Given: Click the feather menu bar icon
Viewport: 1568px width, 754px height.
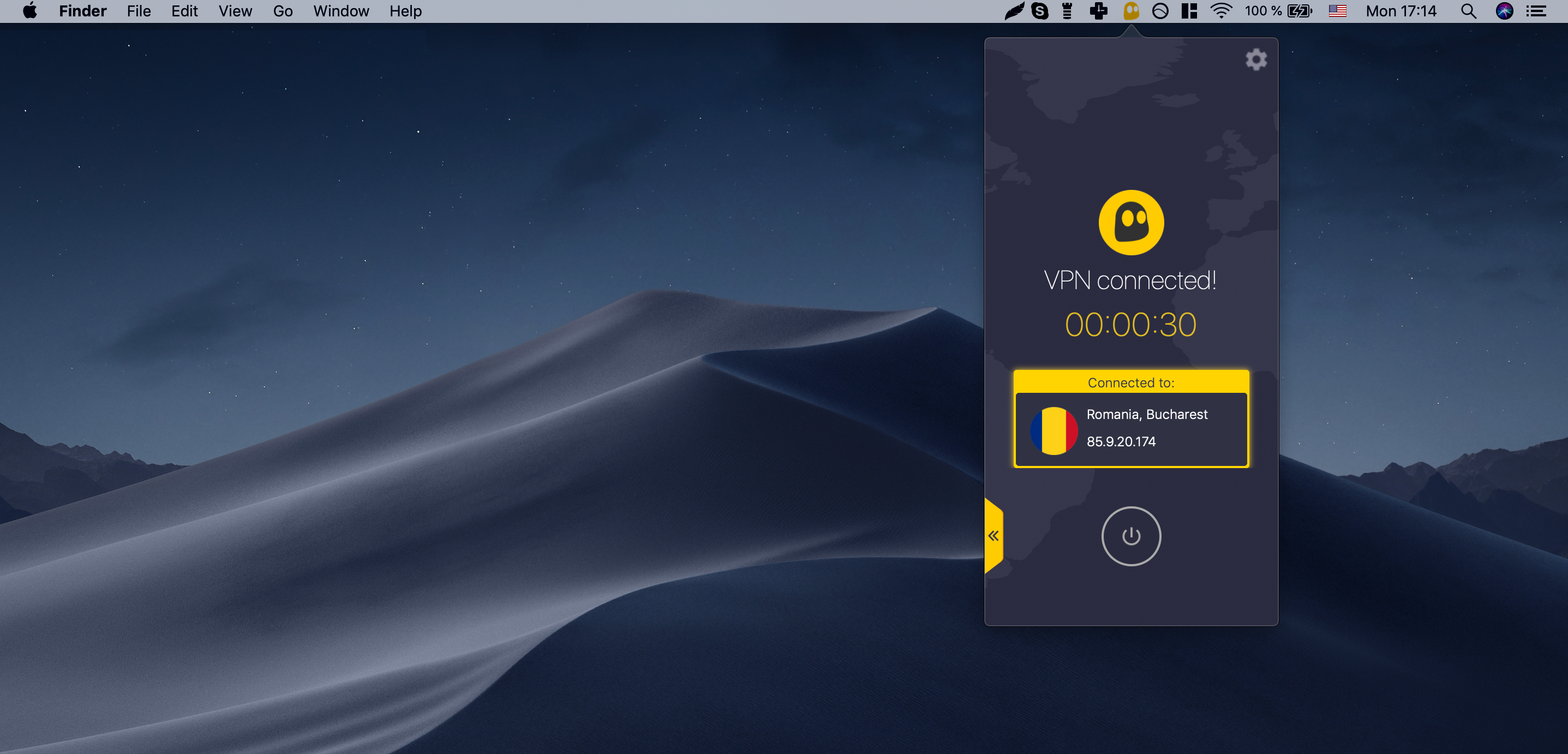Looking at the screenshot, I should click(x=1014, y=11).
